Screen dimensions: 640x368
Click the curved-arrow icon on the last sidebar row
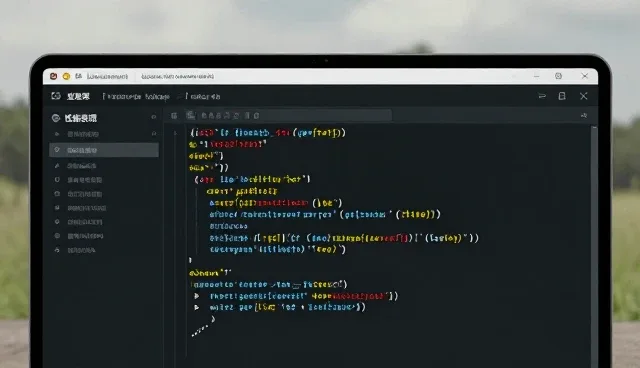point(57,250)
